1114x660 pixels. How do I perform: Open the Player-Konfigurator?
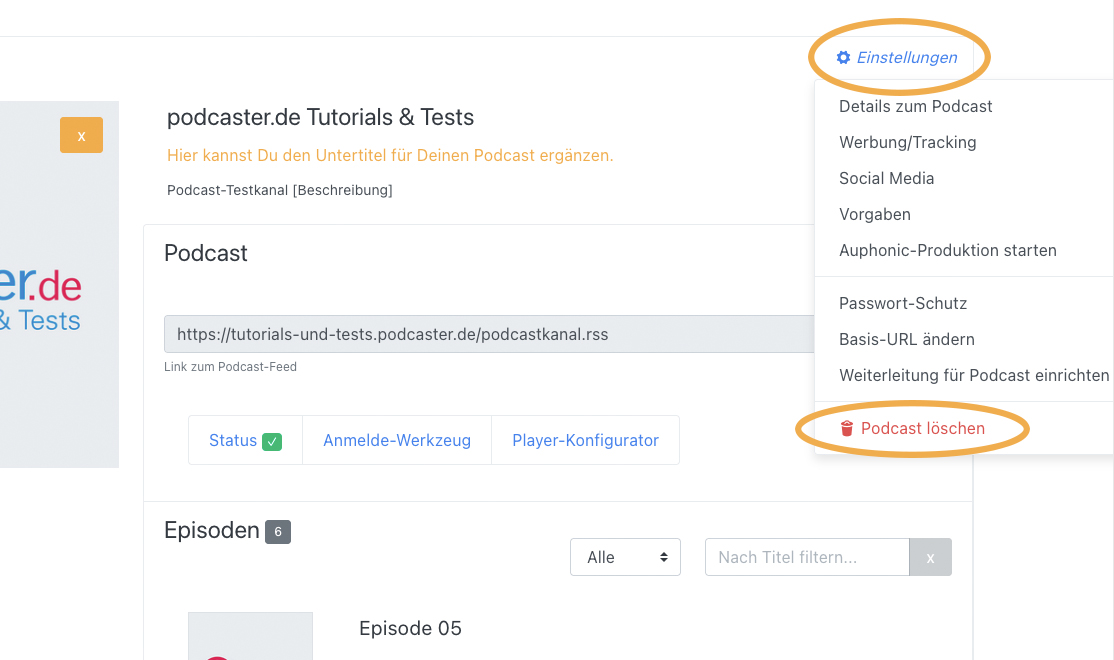point(585,440)
